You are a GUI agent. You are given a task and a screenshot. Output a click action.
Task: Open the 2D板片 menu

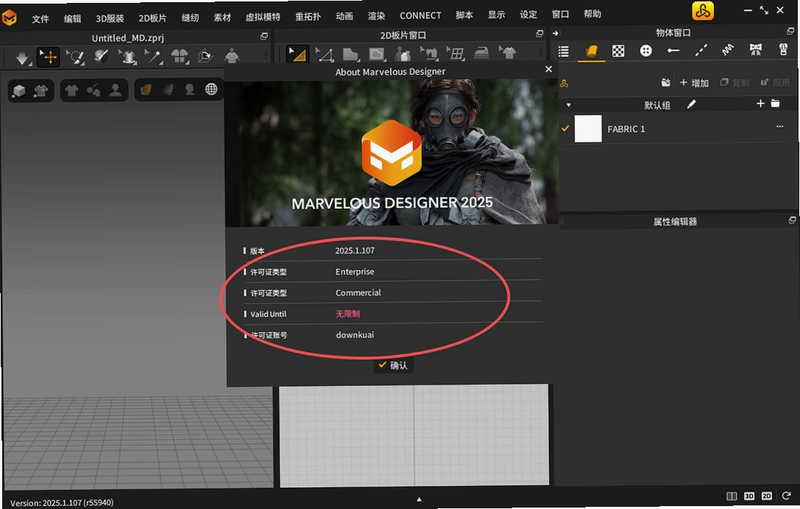152,18
